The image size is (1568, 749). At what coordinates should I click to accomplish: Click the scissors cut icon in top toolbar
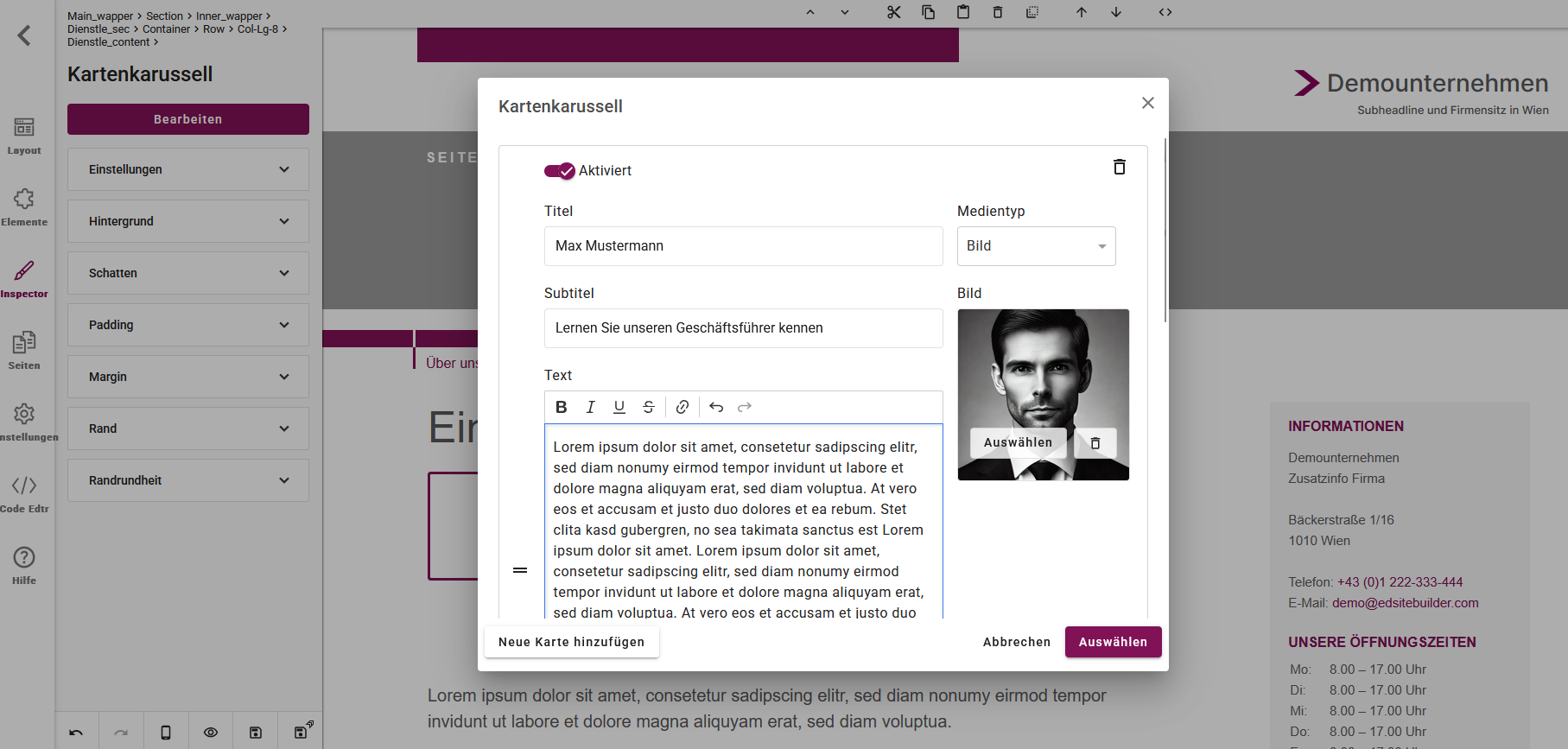893,12
